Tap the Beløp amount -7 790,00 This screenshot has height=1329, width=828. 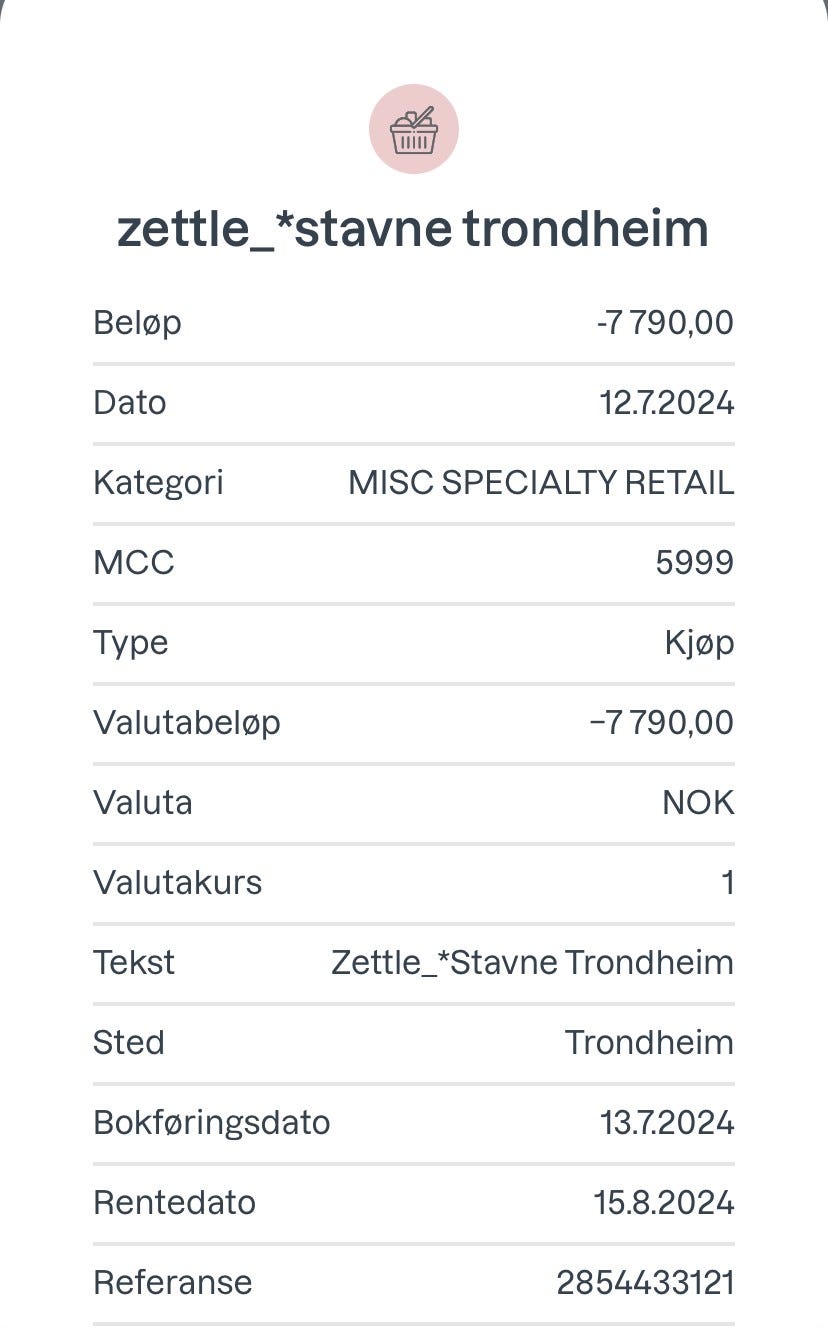(664, 323)
